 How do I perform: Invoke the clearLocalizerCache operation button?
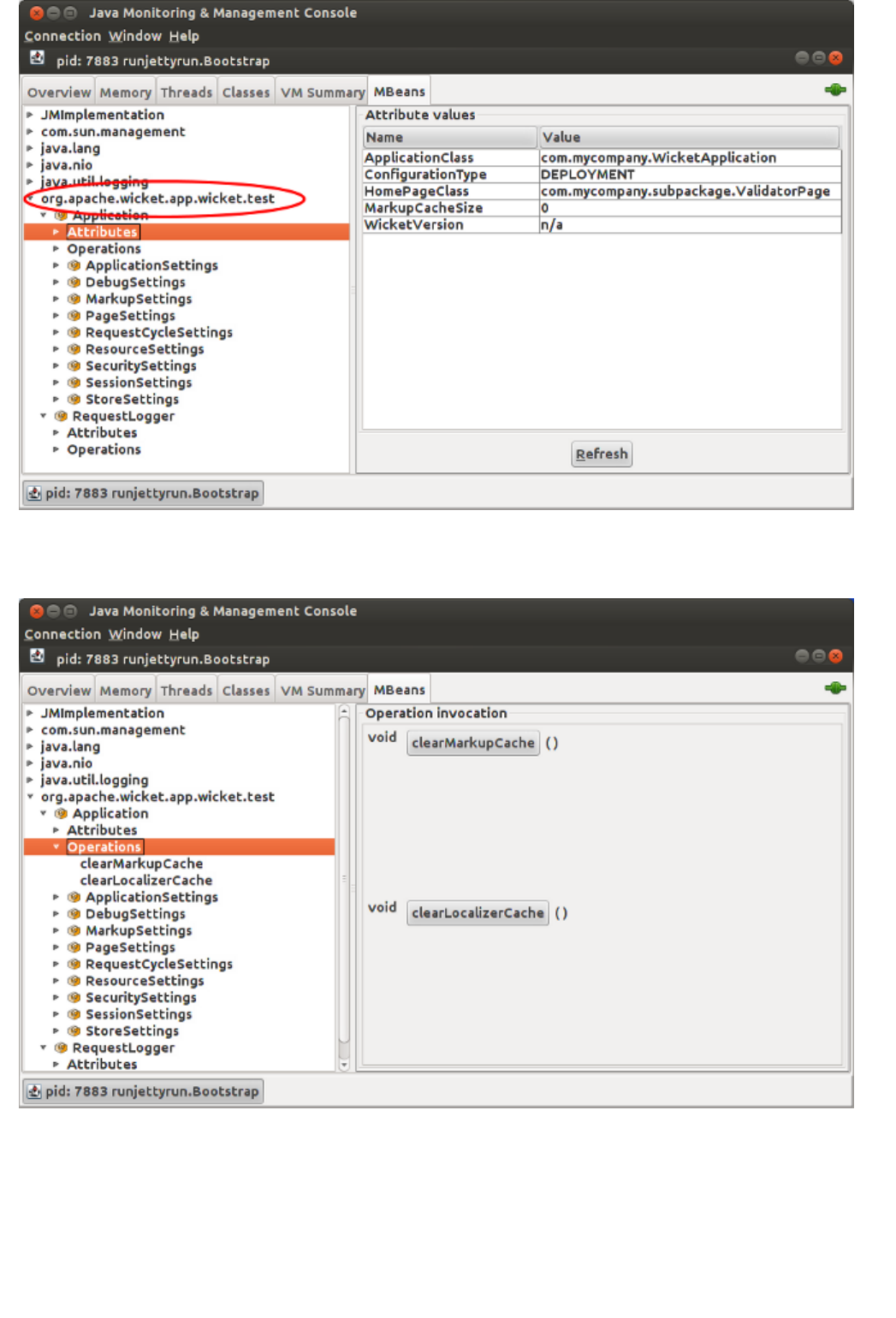click(478, 913)
